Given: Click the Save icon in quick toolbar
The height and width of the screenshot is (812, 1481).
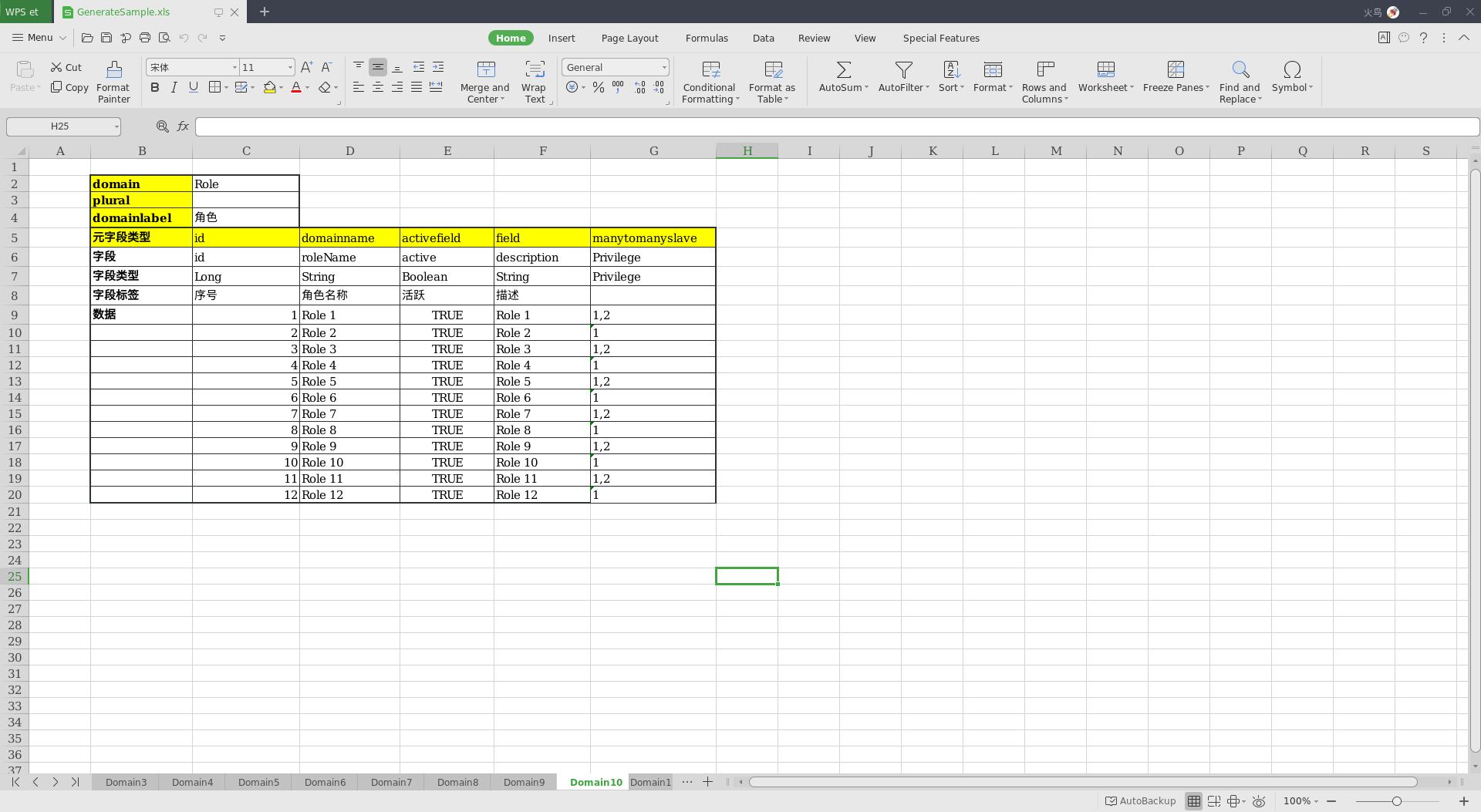Looking at the screenshot, I should pos(106,37).
